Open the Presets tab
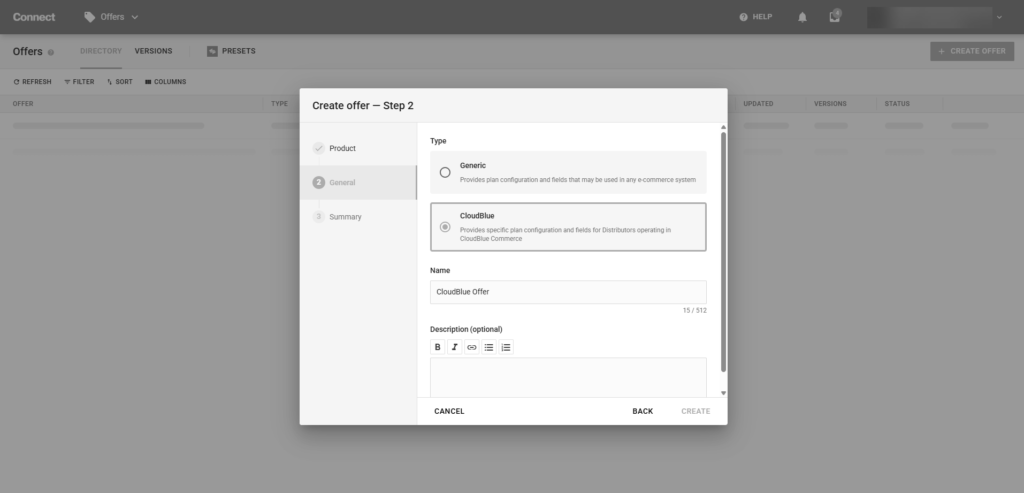Screen dimensions: 1024x493 (x=231, y=51)
